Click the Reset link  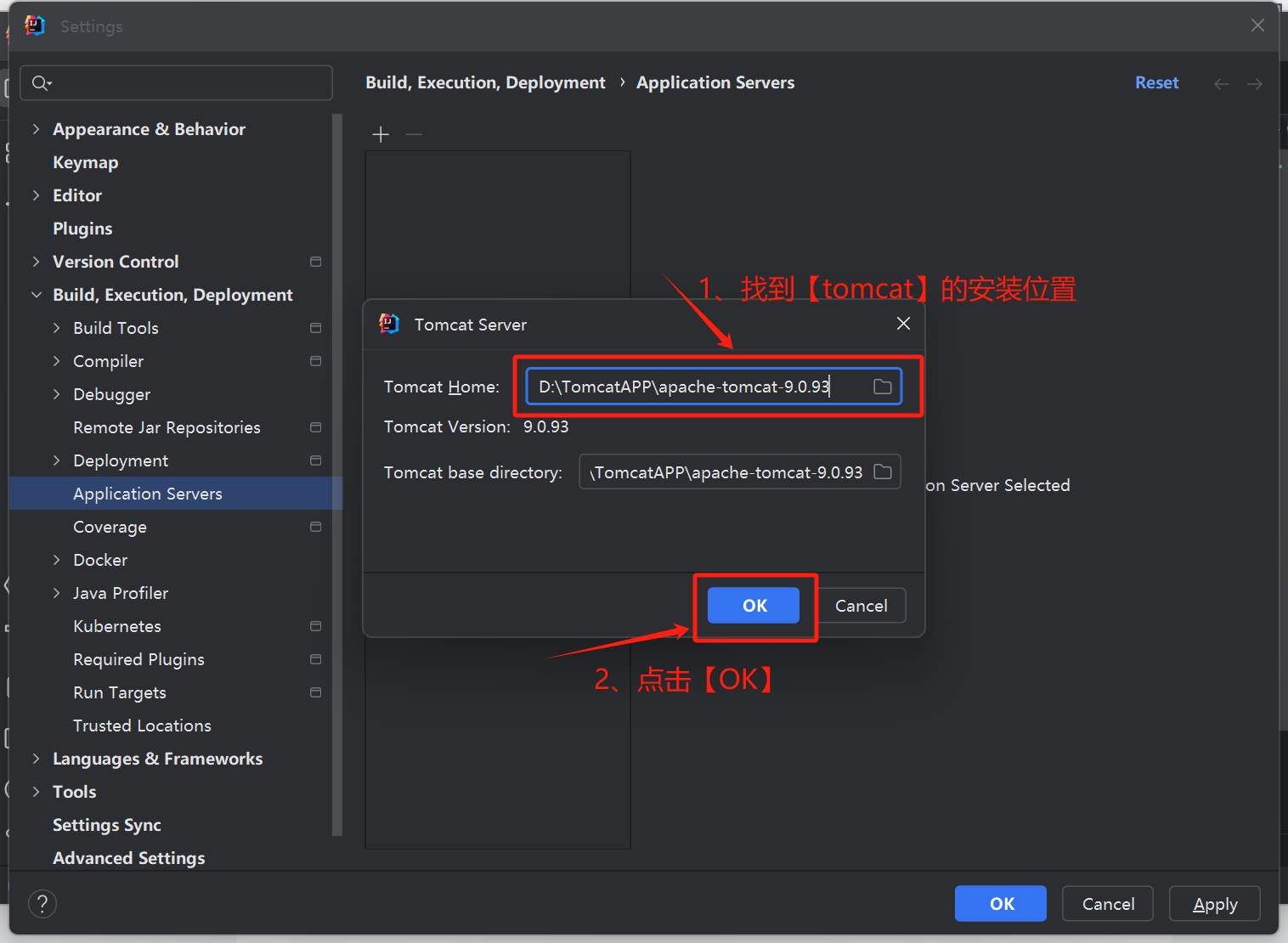pos(1157,82)
